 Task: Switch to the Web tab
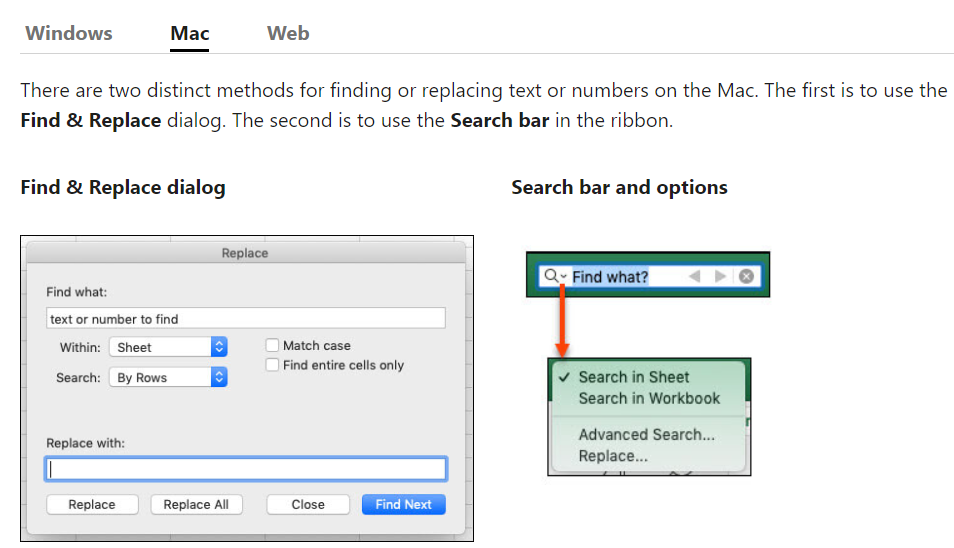288,33
